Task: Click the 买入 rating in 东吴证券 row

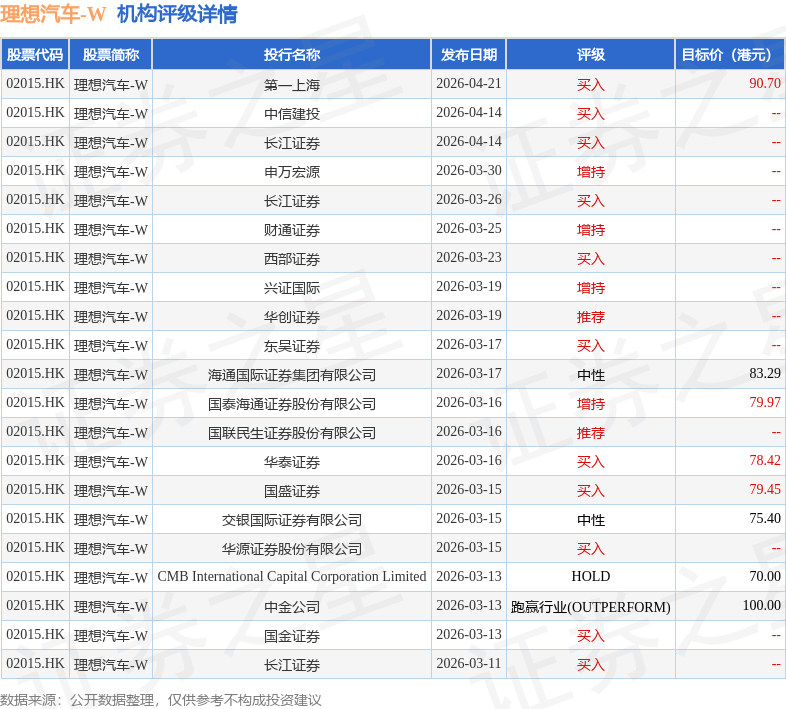Action: 591,346
